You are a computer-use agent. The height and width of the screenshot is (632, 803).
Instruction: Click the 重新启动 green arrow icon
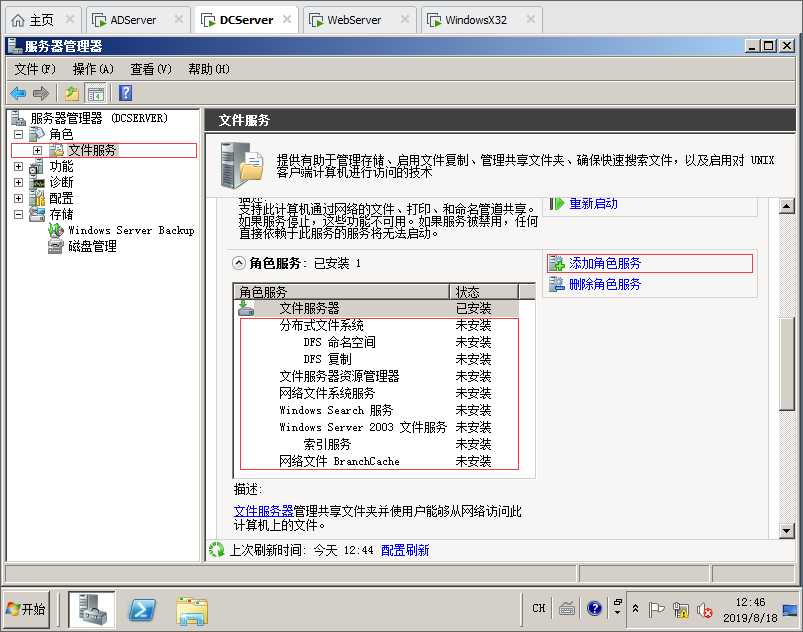tap(557, 204)
